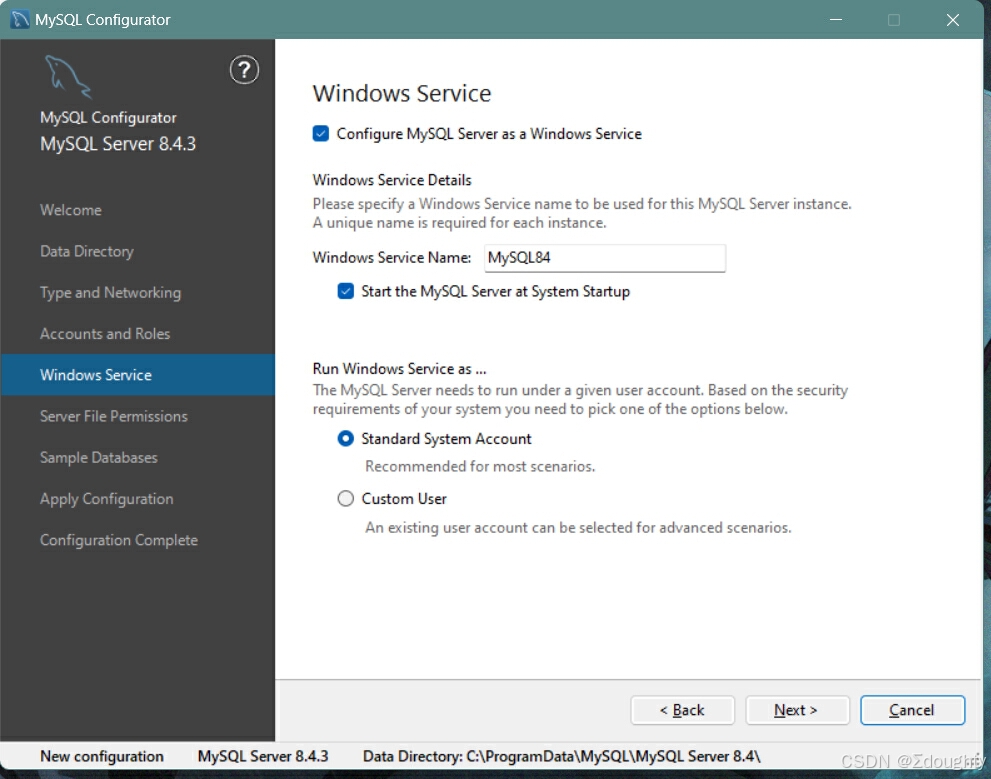Uncheck Configure MySQL Server as a Windows Service

(320, 133)
